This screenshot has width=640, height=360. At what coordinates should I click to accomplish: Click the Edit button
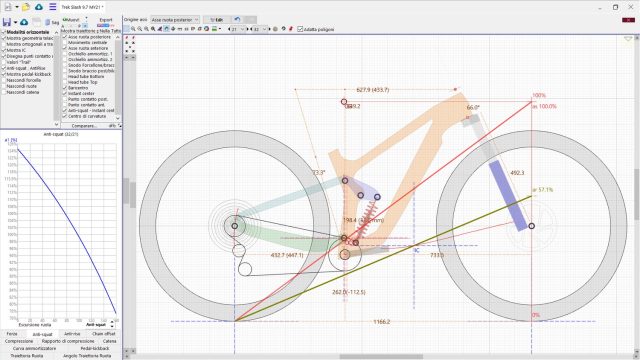pos(217,20)
